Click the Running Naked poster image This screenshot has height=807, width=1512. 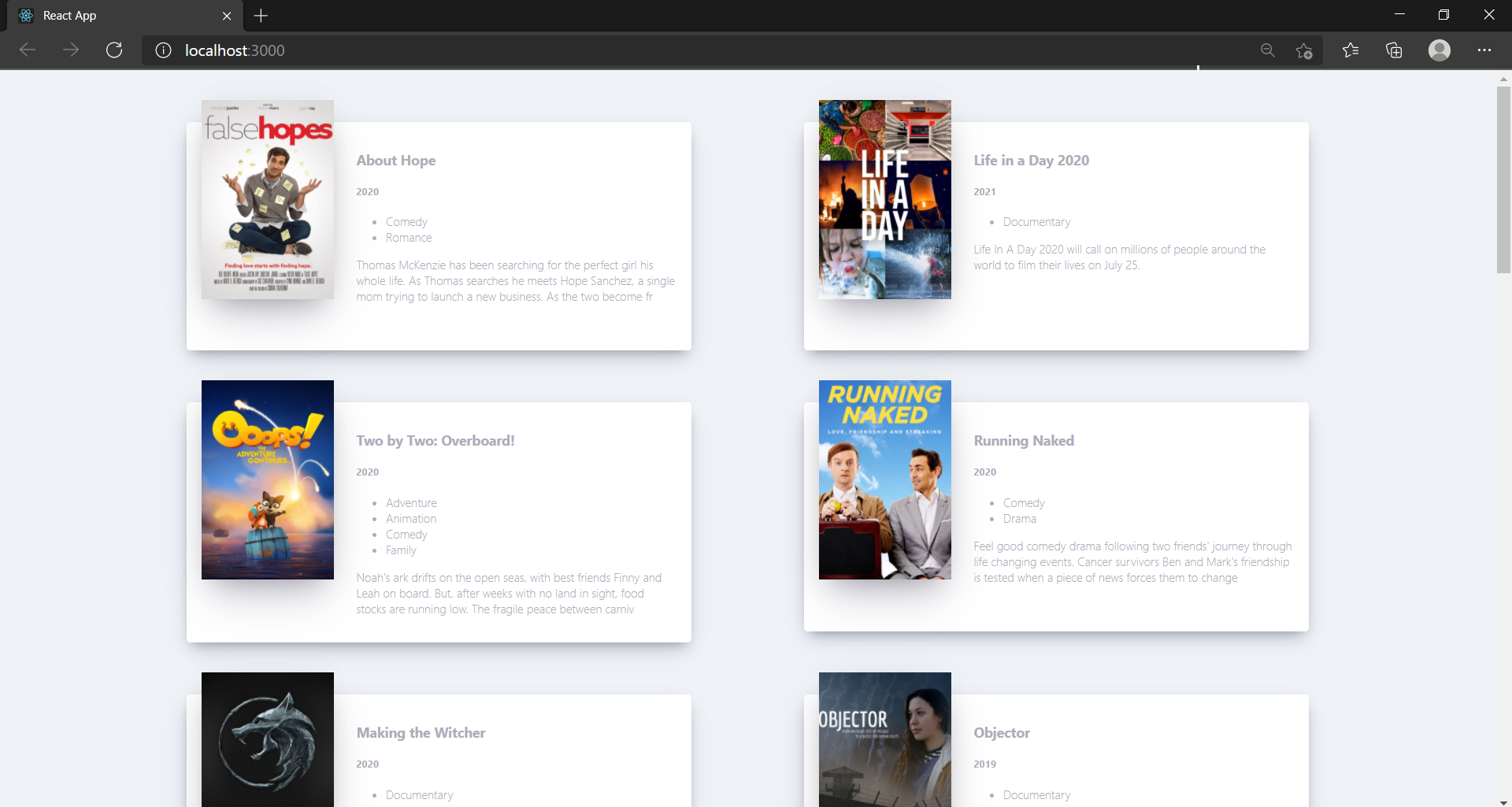coord(885,479)
